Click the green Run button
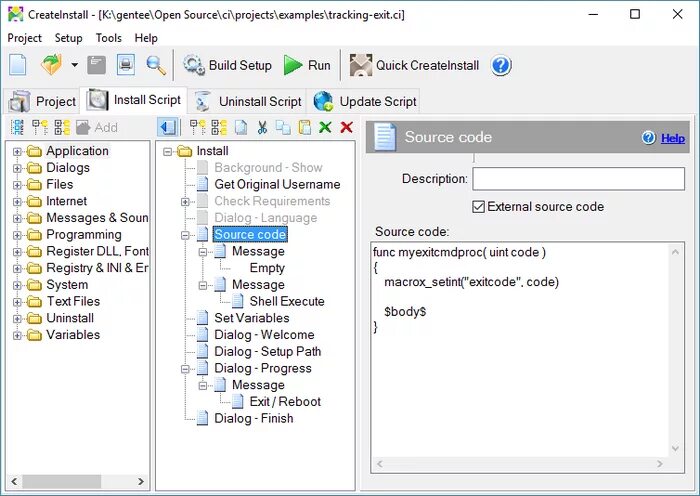The image size is (700, 496). pos(307,65)
